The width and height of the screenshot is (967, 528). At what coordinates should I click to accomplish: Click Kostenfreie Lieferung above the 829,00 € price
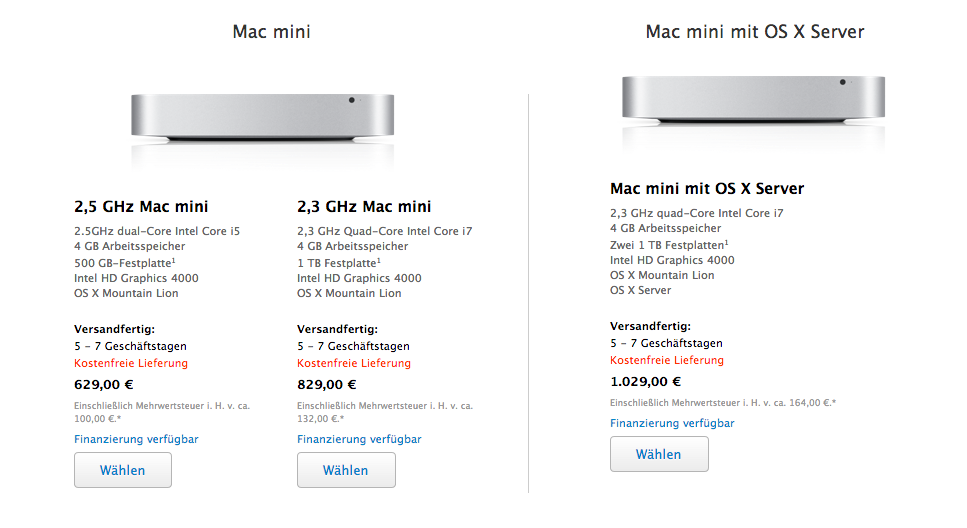[x=354, y=363]
